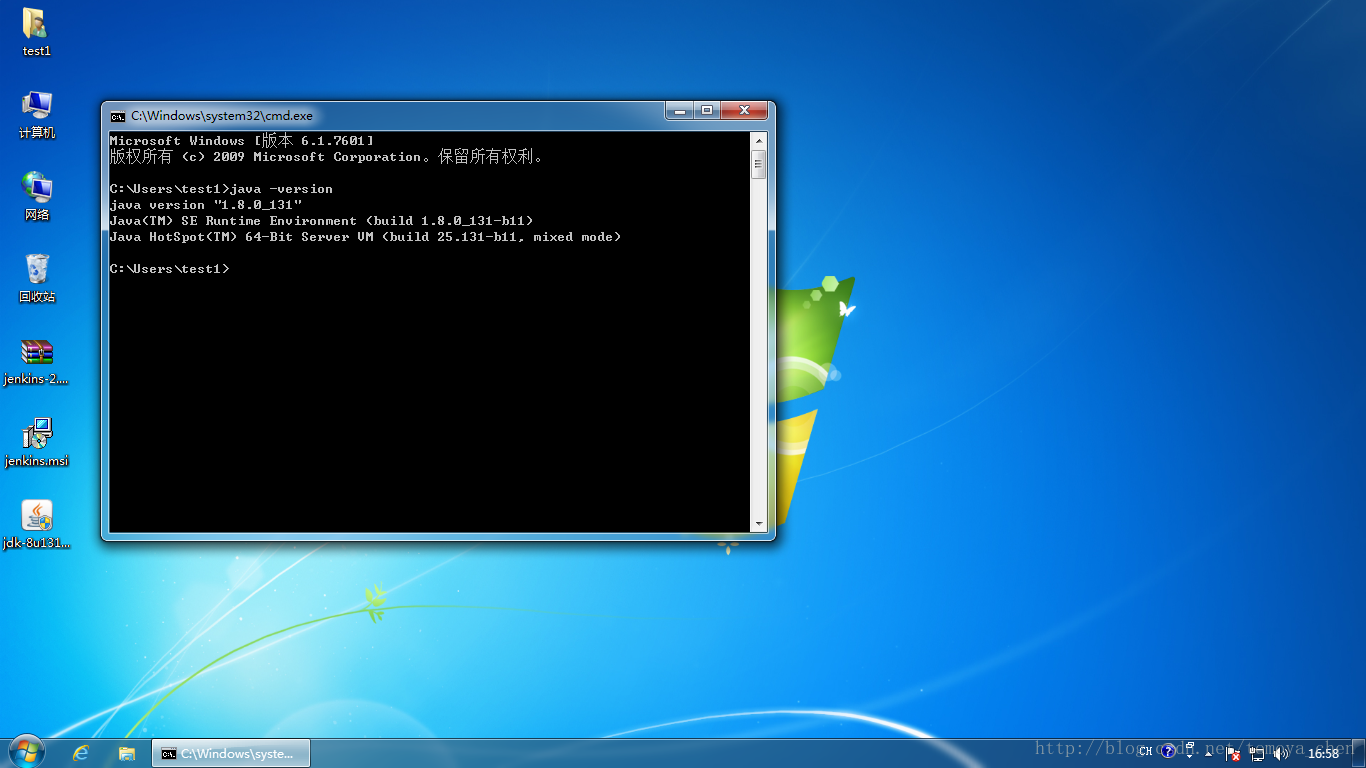Click the Microsoft Windows version line

coord(242,141)
